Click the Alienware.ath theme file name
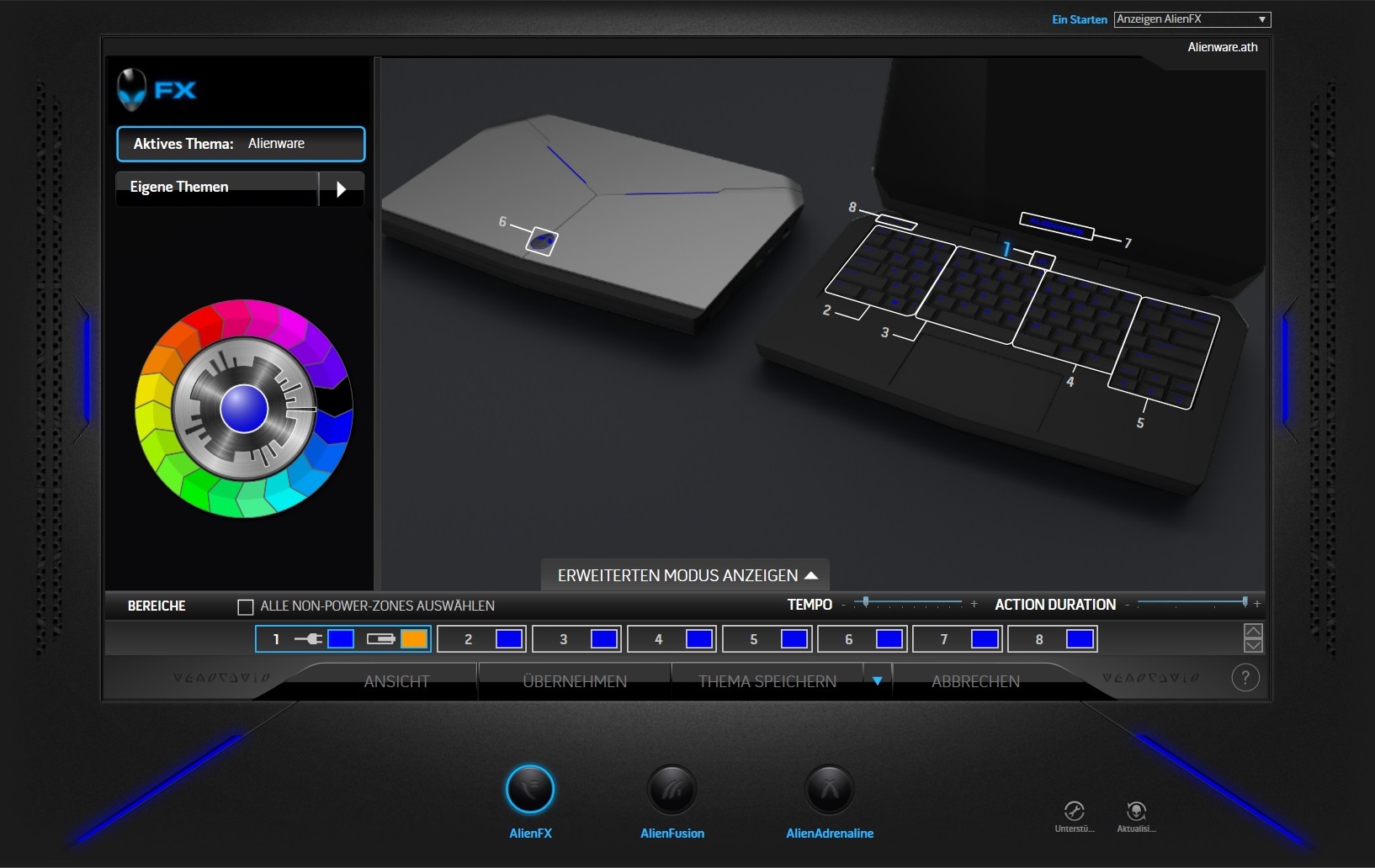The height and width of the screenshot is (868, 1375). [1223, 47]
